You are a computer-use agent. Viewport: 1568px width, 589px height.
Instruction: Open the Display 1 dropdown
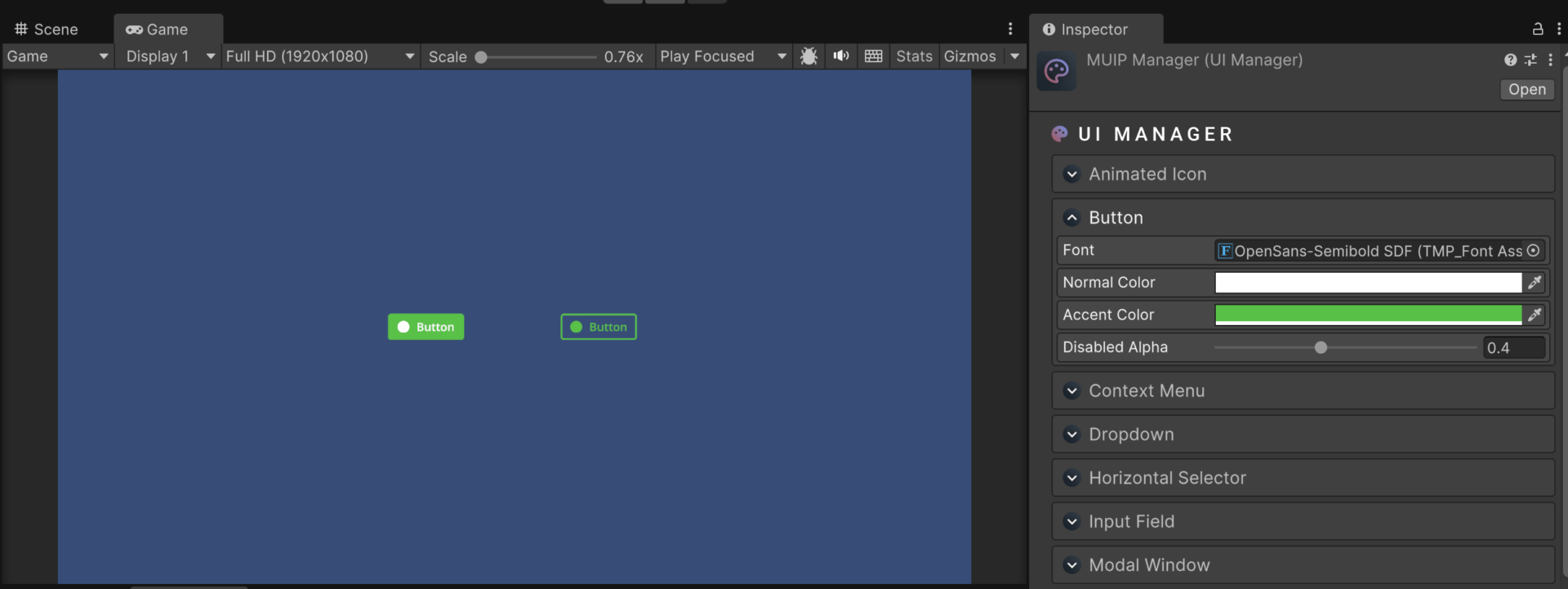click(x=170, y=56)
